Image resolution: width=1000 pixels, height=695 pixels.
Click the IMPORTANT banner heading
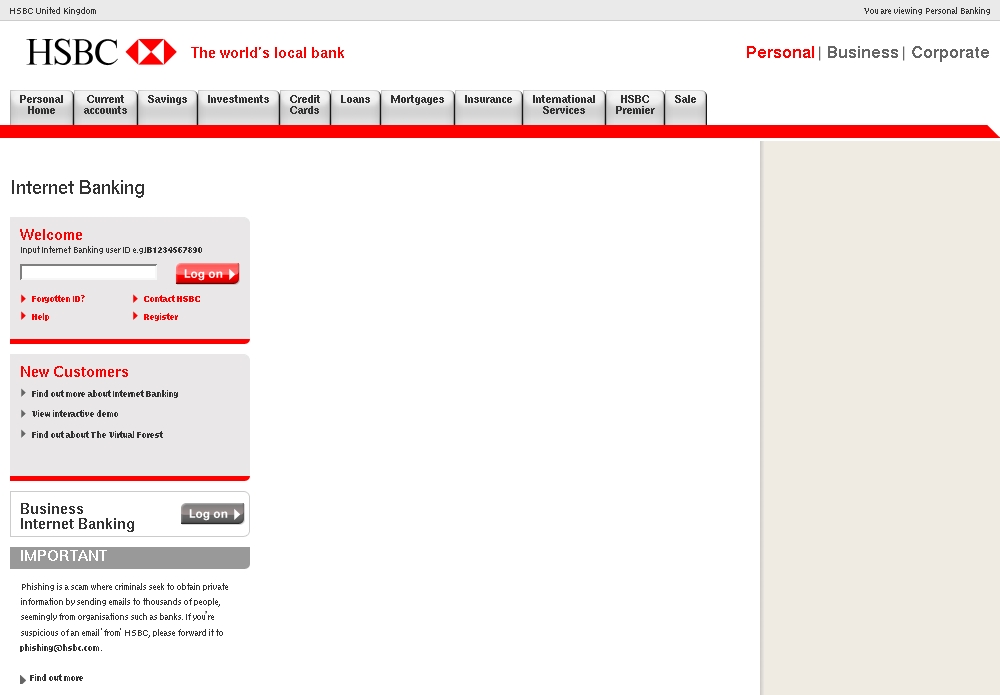coord(63,556)
